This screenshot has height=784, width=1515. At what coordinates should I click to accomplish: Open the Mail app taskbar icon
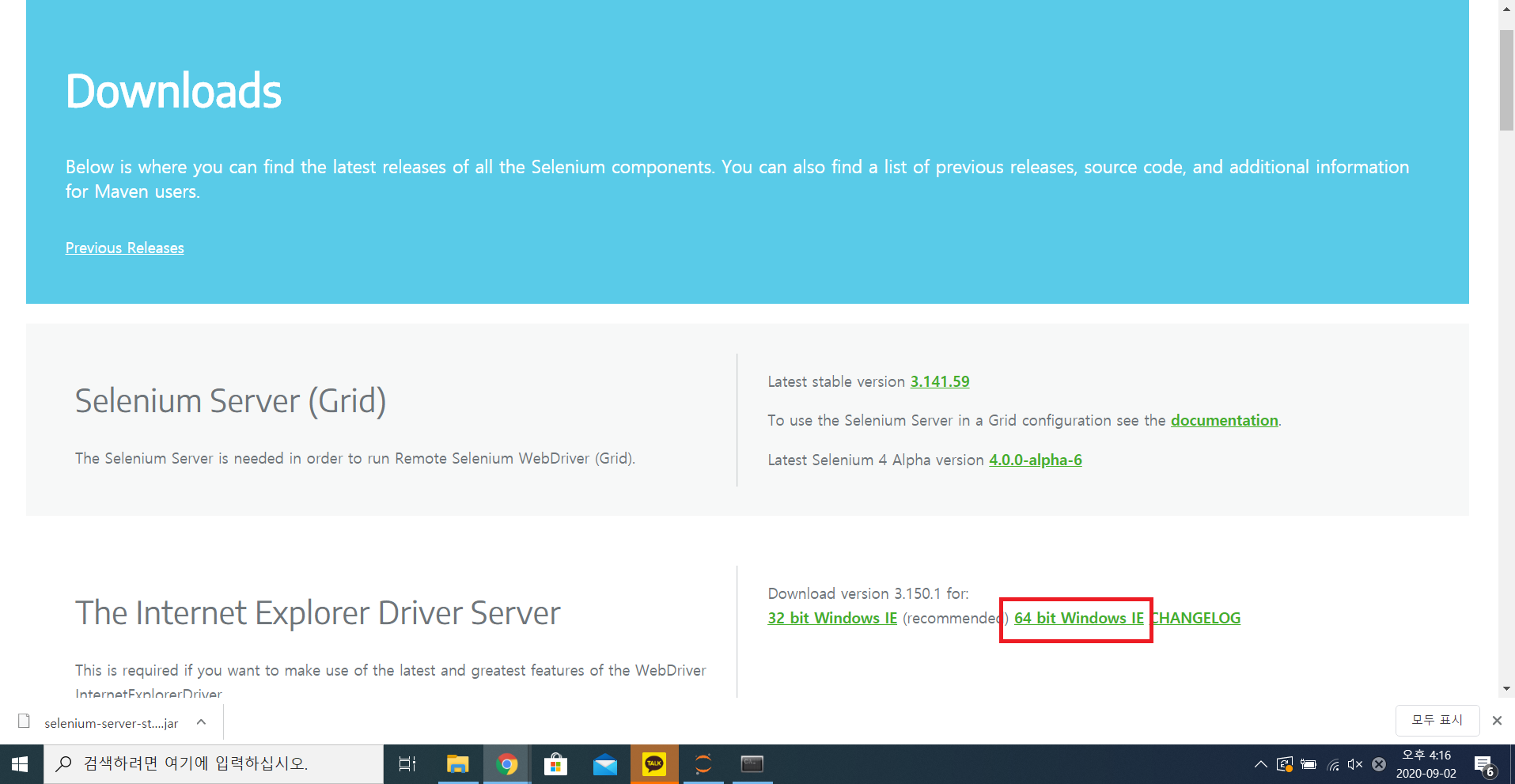(605, 764)
